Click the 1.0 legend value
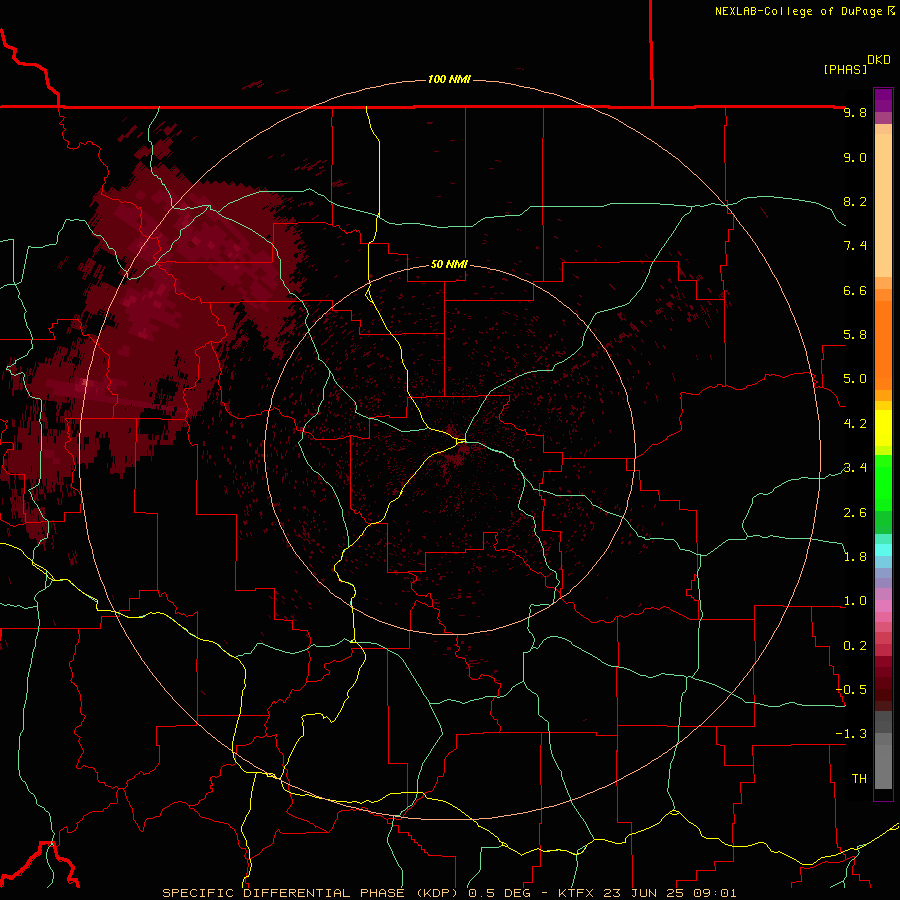Screen dimensions: 900x900 pyautogui.click(x=855, y=601)
